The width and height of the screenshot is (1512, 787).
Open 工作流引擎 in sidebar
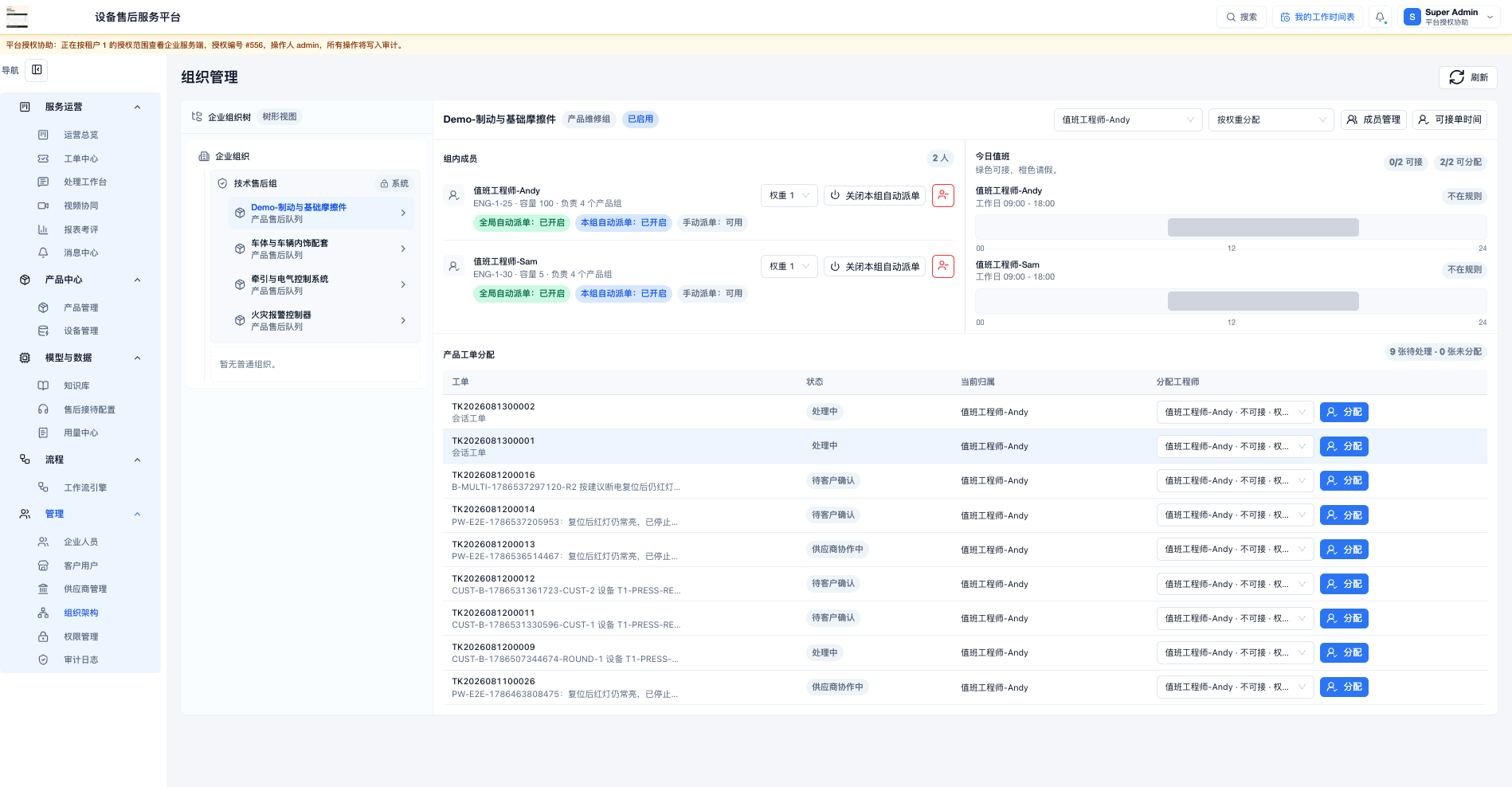pyautogui.click(x=85, y=487)
